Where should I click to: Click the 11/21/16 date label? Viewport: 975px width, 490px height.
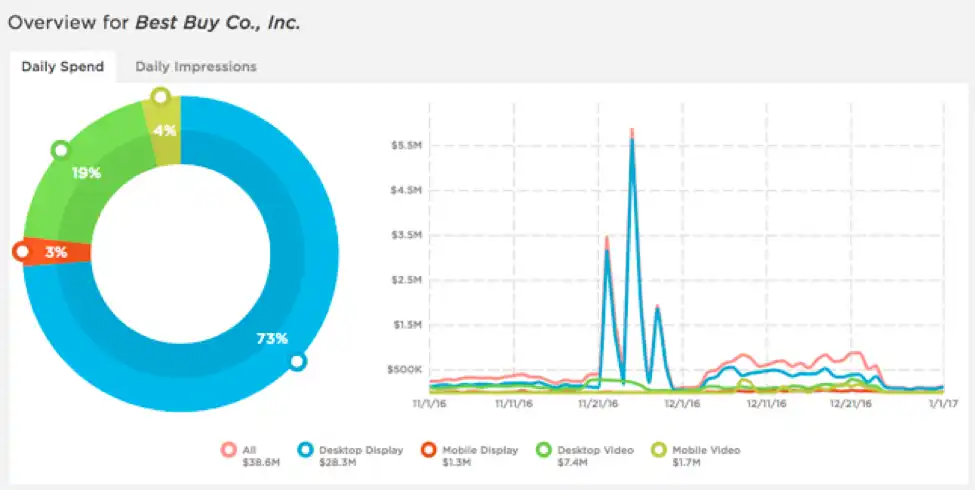[x=598, y=404]
